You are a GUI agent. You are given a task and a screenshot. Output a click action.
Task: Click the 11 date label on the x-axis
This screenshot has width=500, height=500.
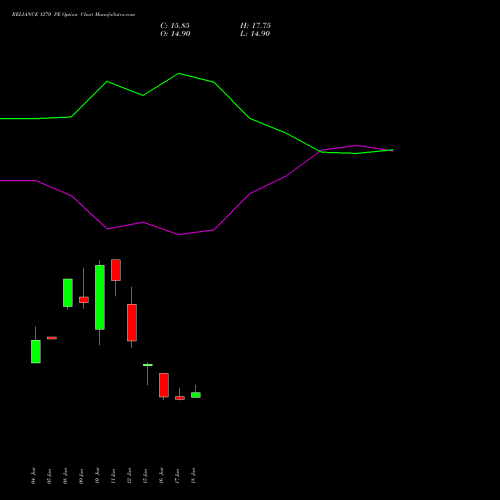pyautogui.click(x=113, y=476)
